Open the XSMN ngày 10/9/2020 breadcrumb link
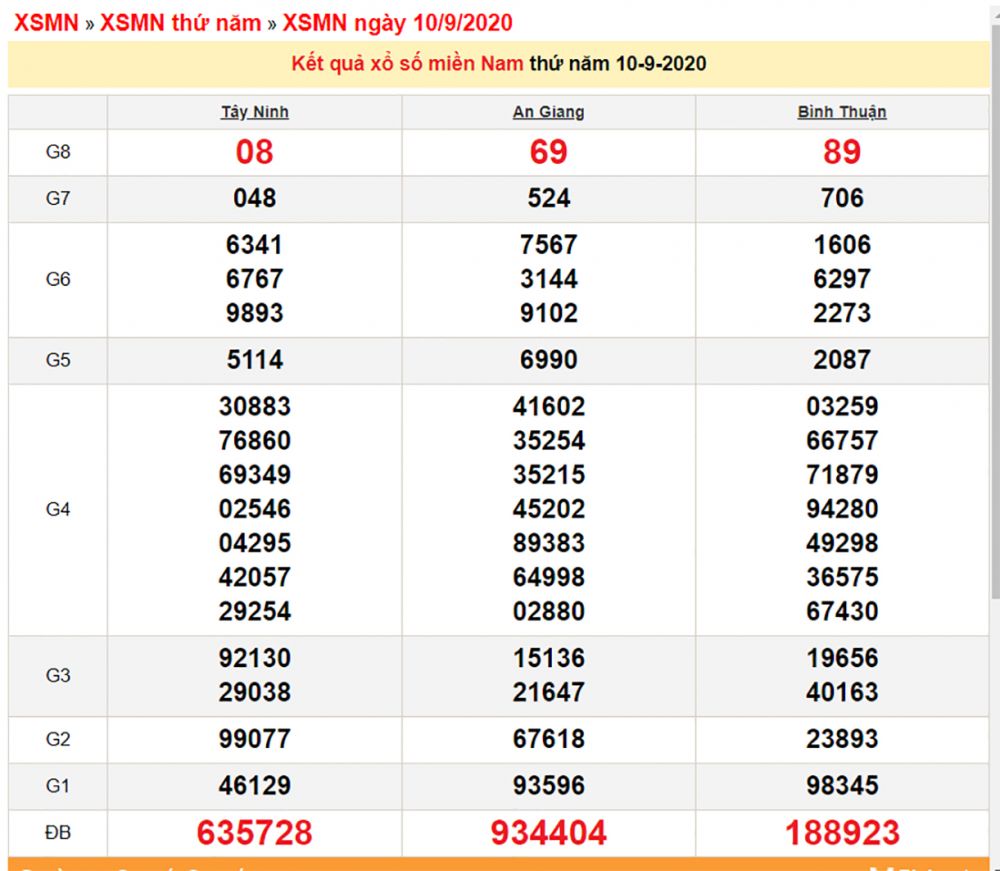 click(x=397, y=23)
